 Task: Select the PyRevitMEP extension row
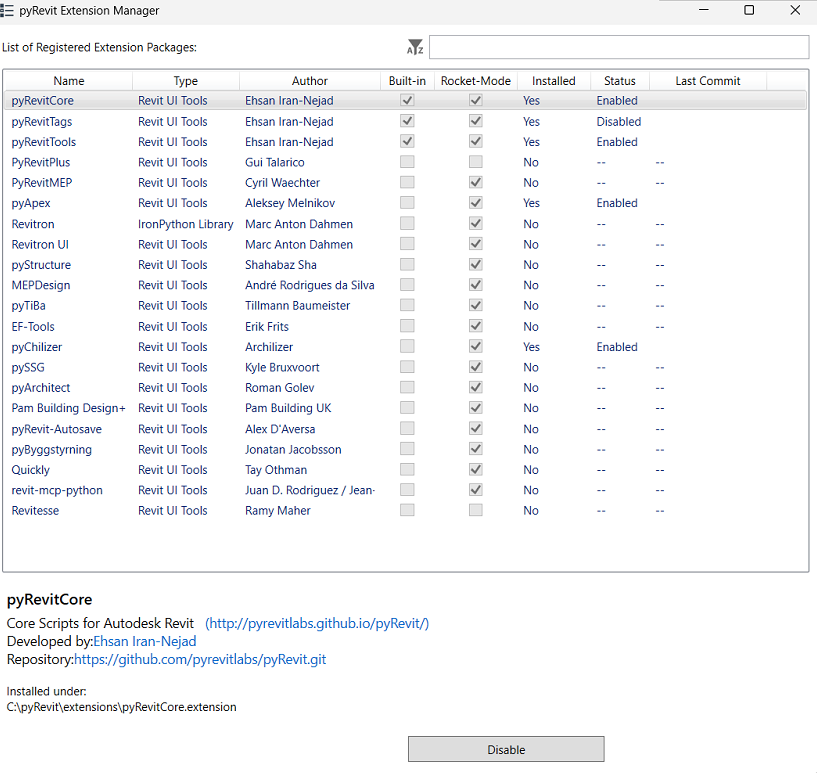click(41, 183)
